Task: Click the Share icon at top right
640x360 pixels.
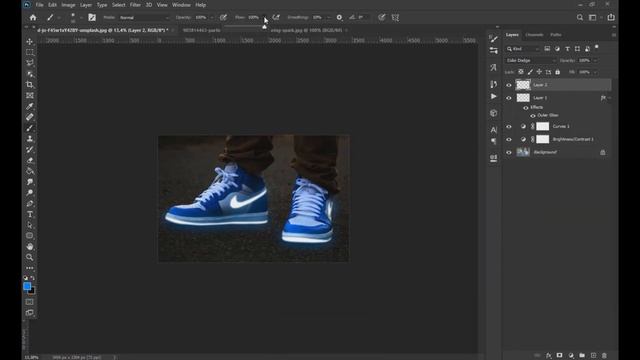Action: tap(611, 17)
